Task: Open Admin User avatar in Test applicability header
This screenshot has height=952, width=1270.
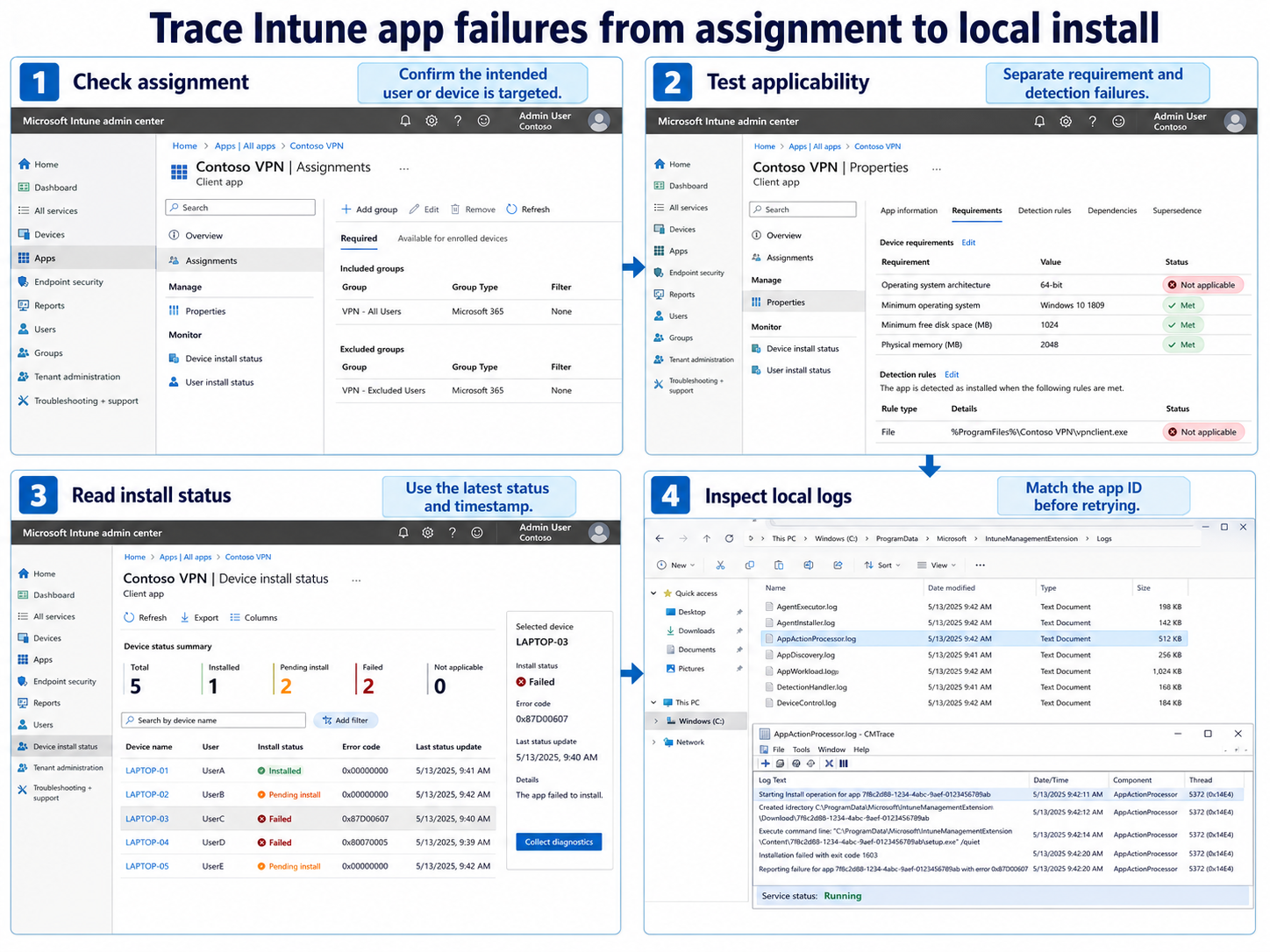Action: click(1235, 122)
